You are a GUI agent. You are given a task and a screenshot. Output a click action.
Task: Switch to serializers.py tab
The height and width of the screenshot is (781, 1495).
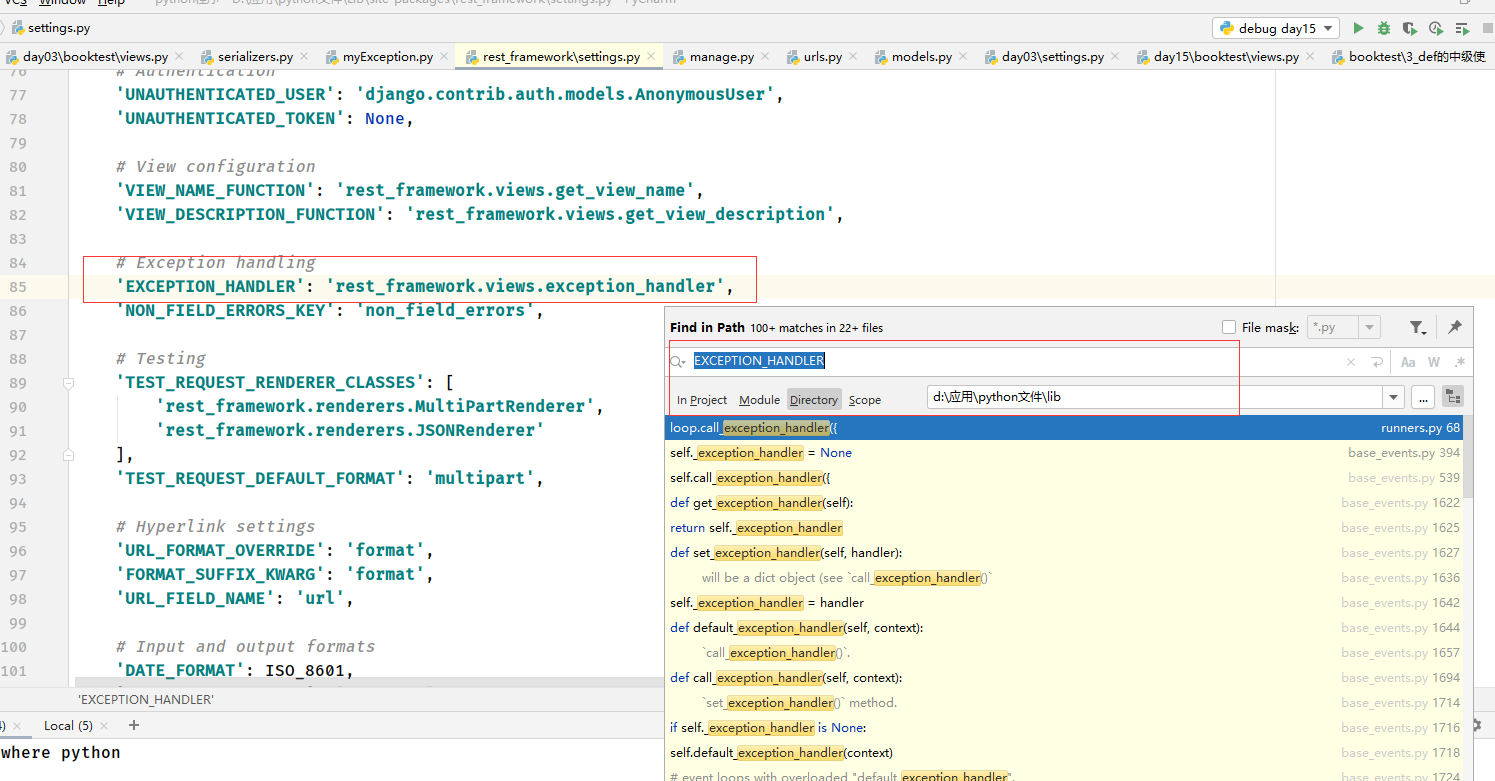click(x=257, y=57)
